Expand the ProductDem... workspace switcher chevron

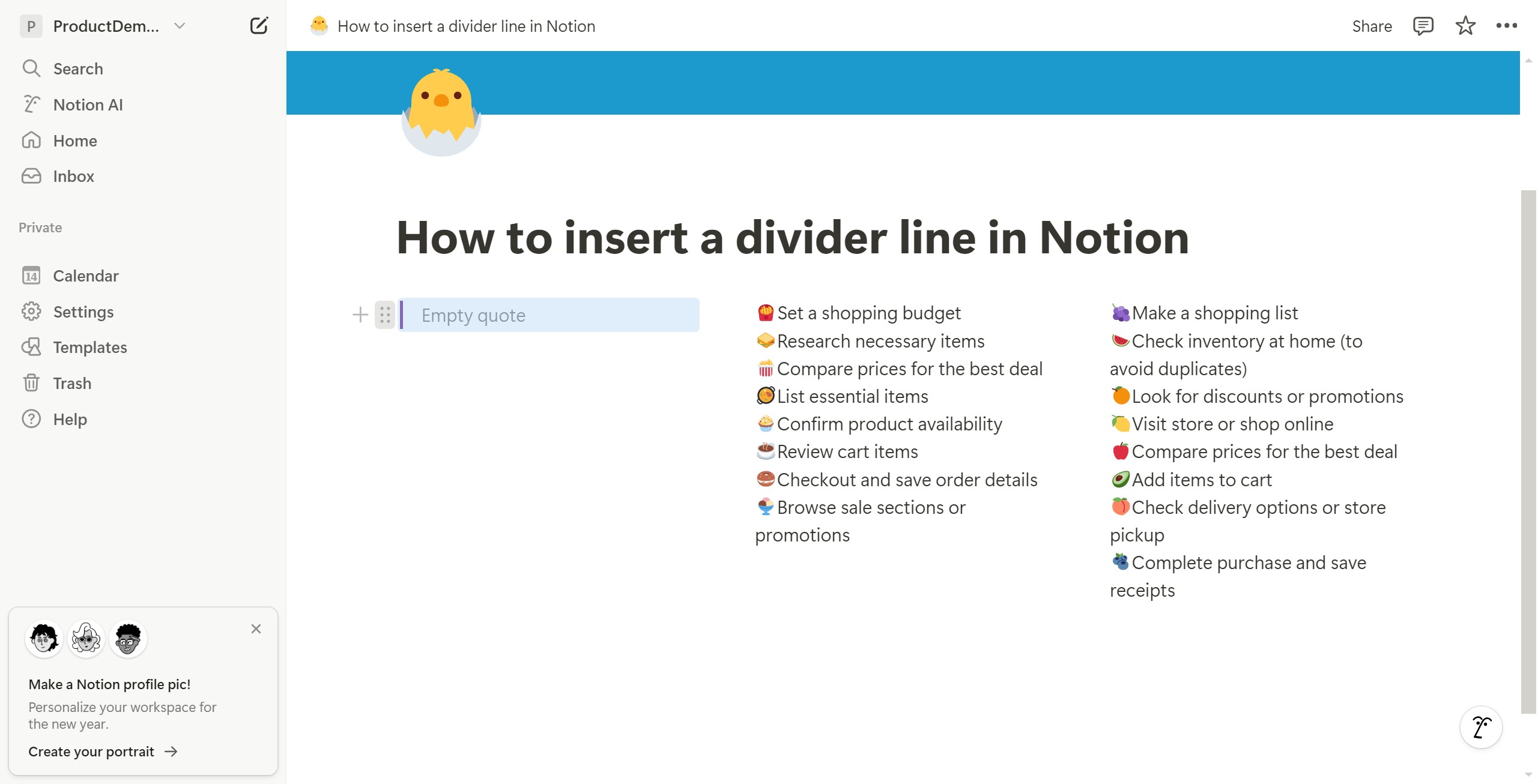point(179,26)
